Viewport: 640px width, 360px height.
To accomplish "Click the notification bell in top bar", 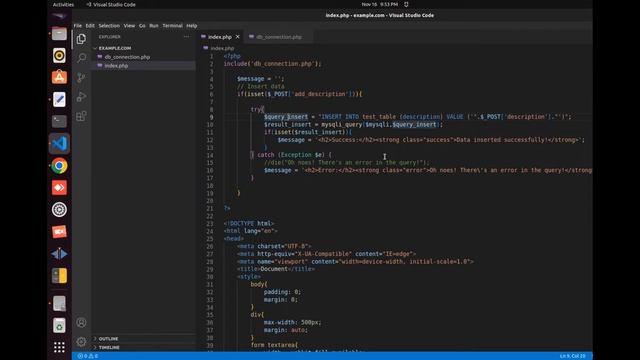I will pos(406,4).
